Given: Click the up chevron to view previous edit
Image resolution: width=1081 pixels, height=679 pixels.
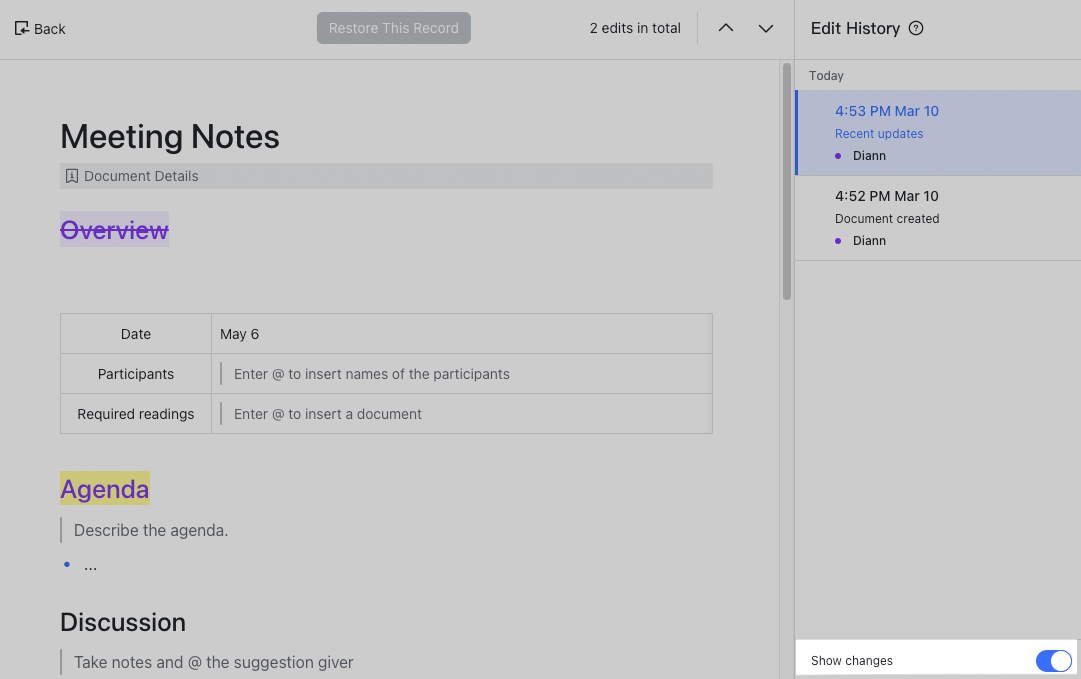Looking at the screenshot, I should [726, 28].
